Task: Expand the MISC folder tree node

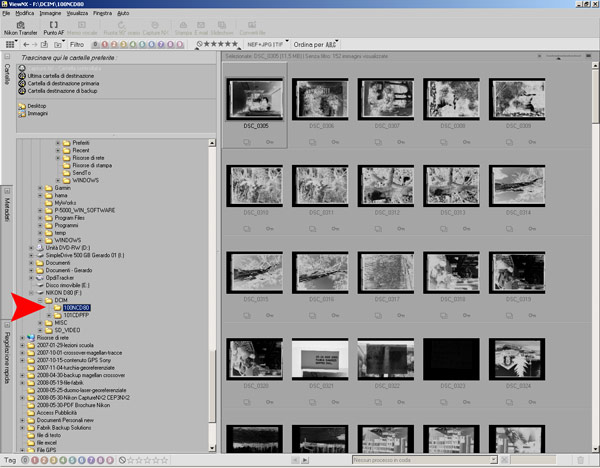Action: click(x=40, y=322)
